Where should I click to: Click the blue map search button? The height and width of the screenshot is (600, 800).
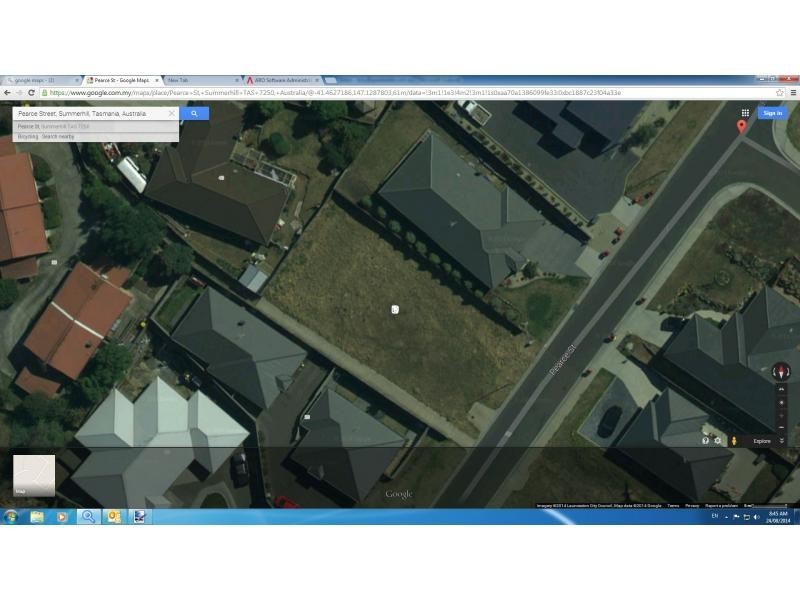(x=194, y=113)
